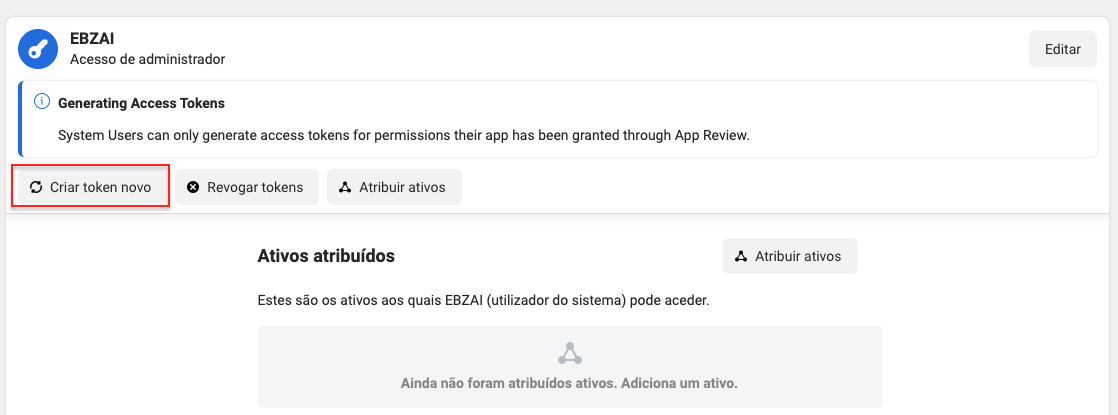This screenshot has width=1118, height=415.
Task: Click Atribuir ativos next to the Ativos atribuídos heading
Action: tap(790, 256)
